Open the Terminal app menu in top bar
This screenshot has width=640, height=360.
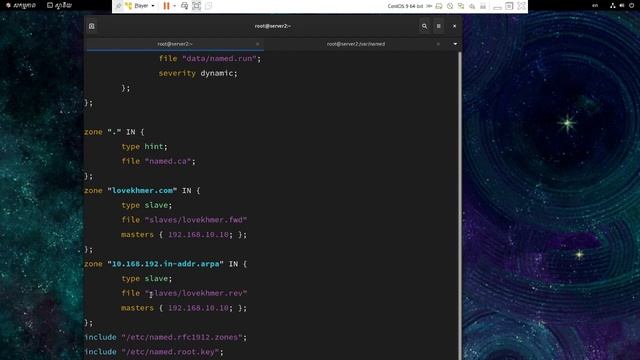pos(59,5)
